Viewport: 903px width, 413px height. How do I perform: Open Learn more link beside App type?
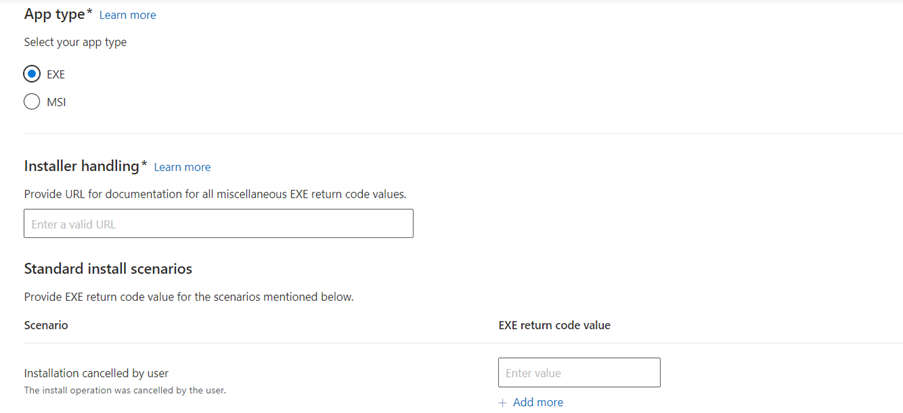[x=127, y=15]
